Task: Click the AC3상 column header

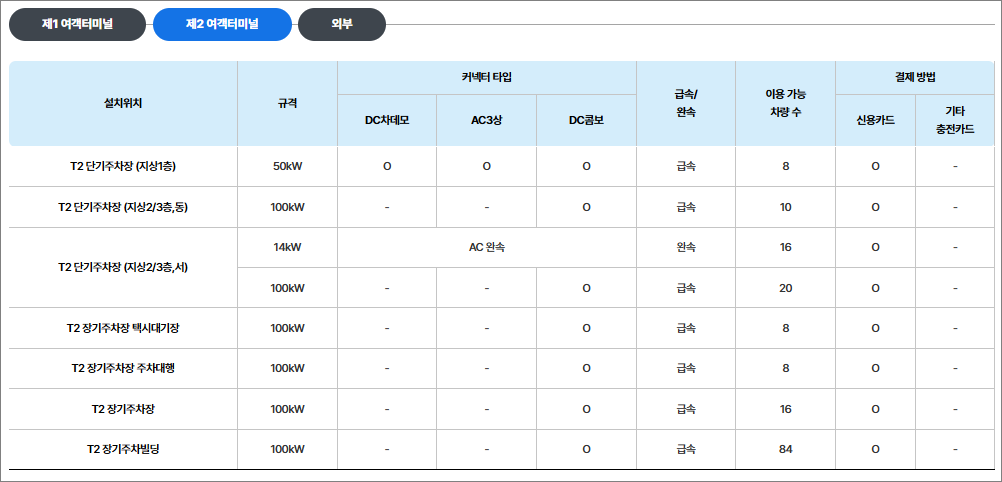Action: 487,121
